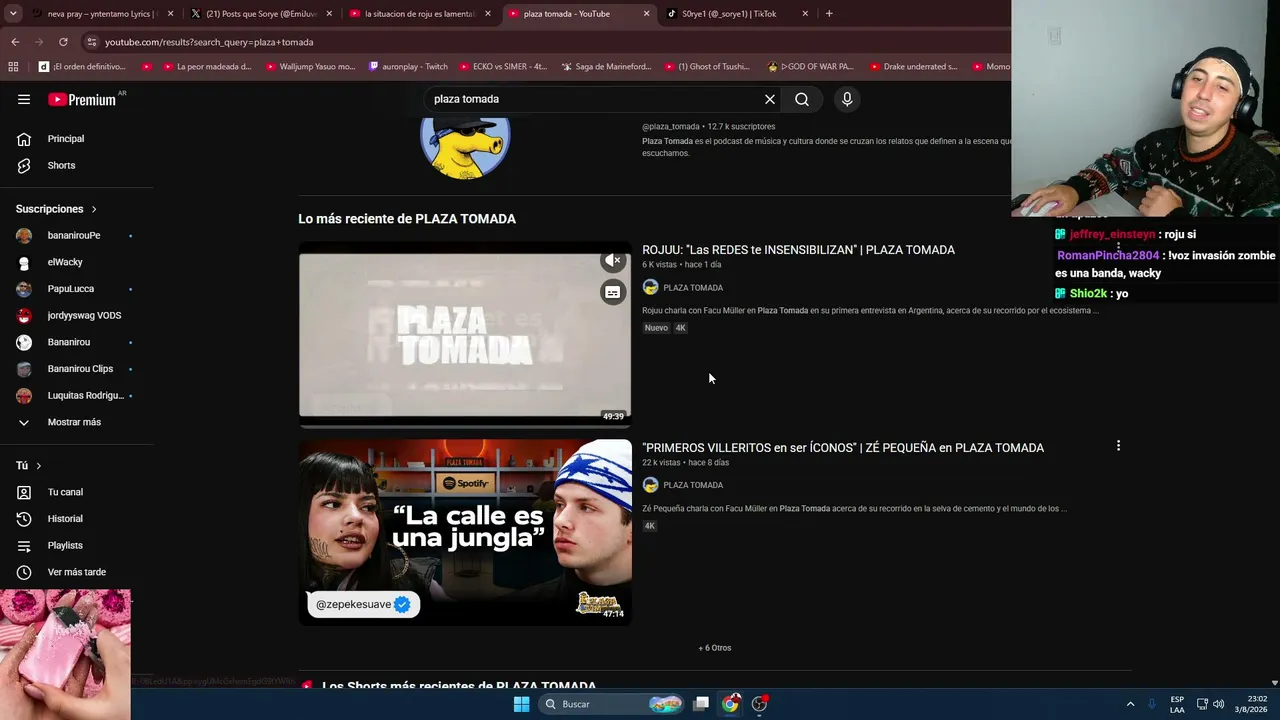Open the taskbar volume control
The height and width of the screenshot is (720, 1280).
[x=1218, y=704]
